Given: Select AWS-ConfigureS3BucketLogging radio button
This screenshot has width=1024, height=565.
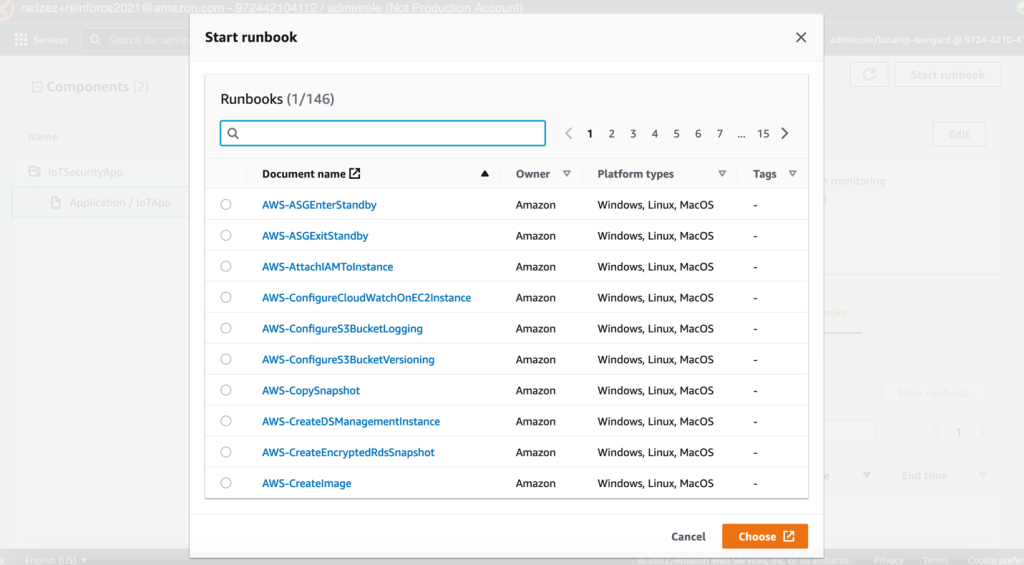Looking at the screenshot, I should (x=226, y=328).
